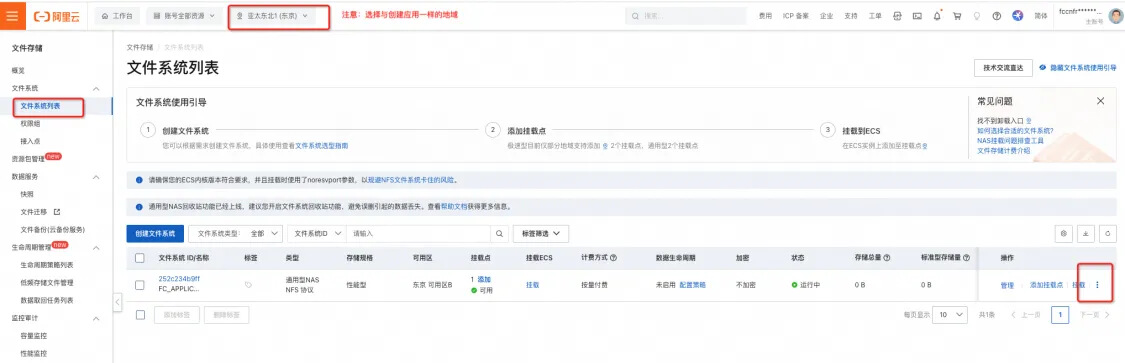Open the Cloud Shell terminal icon

tap(917, 16)
